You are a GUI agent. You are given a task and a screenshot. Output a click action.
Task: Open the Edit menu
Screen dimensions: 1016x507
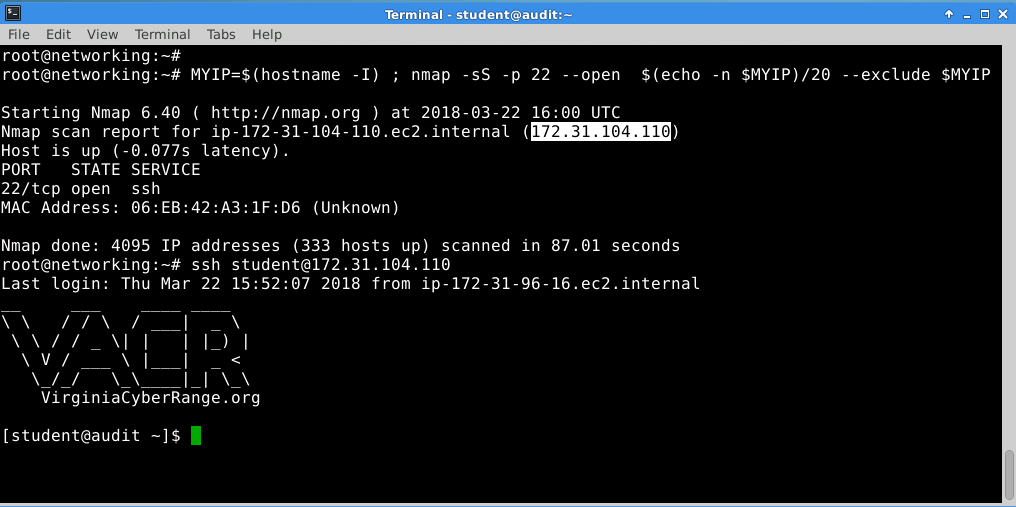click(58, 34)
